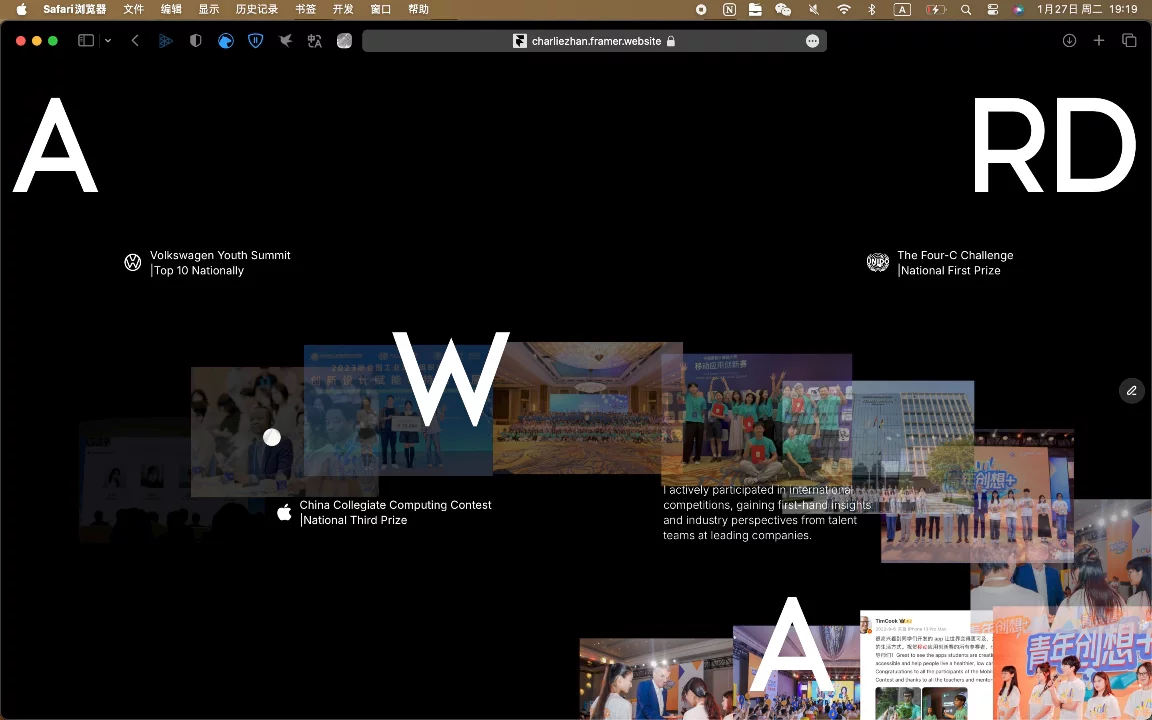Screen dimensions: 1152x720
Task: Toggle the Safari sidebar button
Action: point(86,41)
